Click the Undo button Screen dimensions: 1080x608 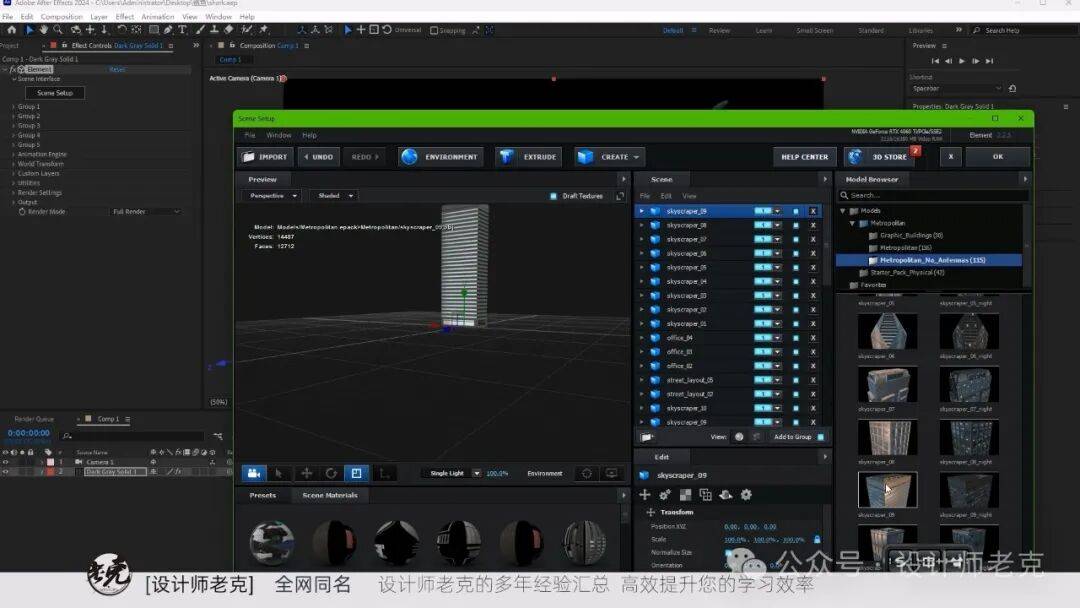[318, 157]
